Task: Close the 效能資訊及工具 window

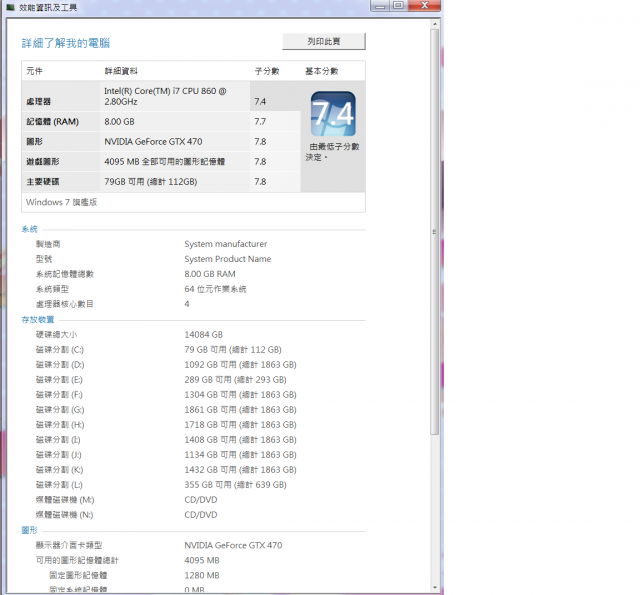Action: coord(424,5)
